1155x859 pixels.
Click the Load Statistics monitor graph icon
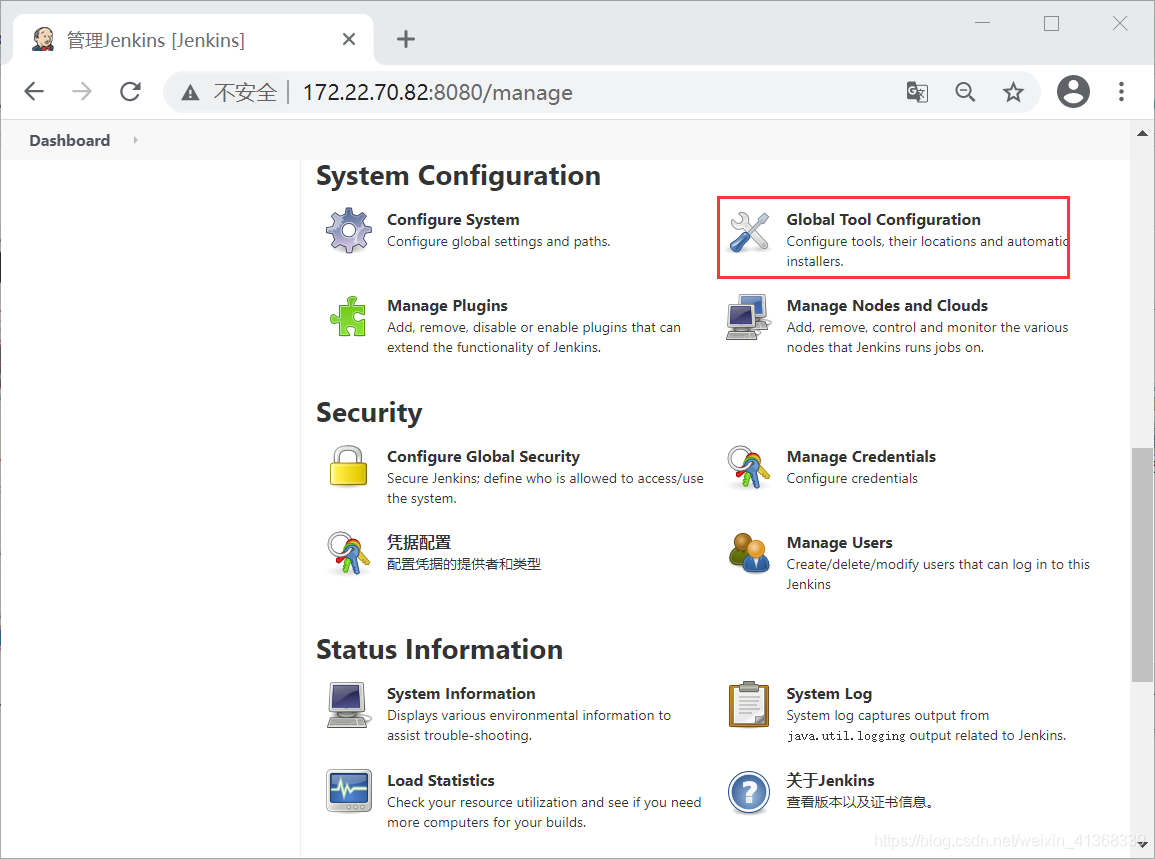click(348, 790)
